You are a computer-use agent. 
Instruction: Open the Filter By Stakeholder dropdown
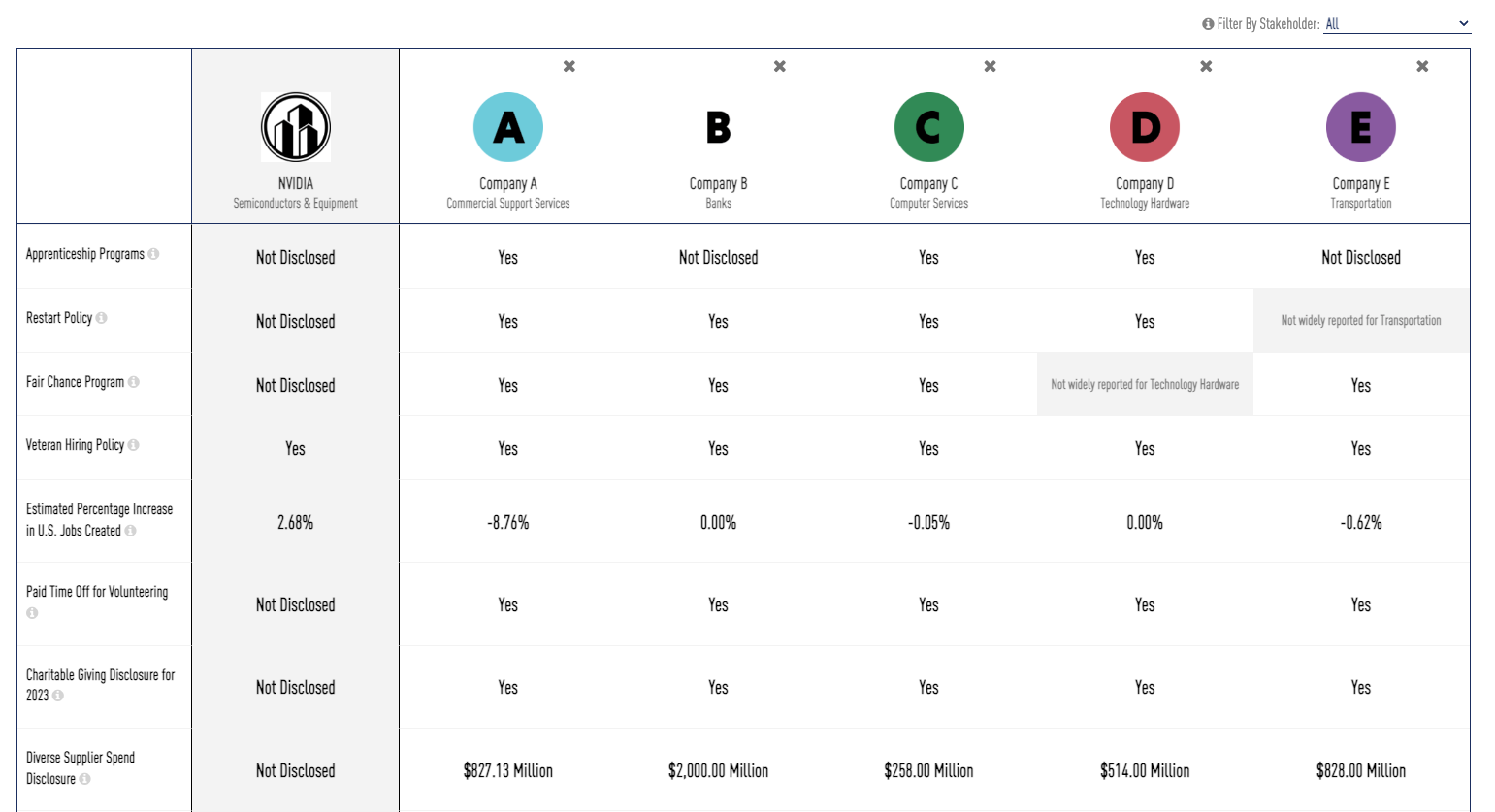click(x=1397, y=24)
